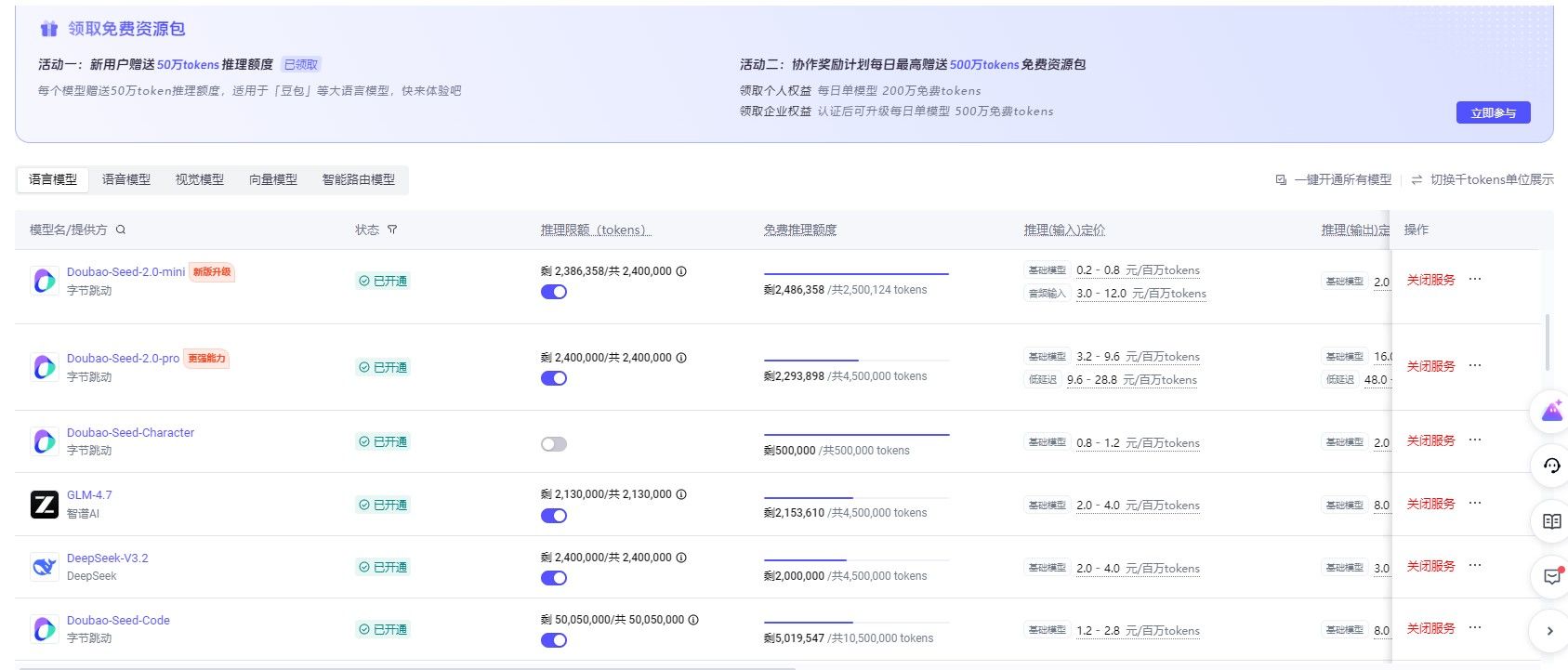Click the 推理(输入)定价 column header
The width and height of the screenshot is (1568, 670).
(x=1064, y=230)
